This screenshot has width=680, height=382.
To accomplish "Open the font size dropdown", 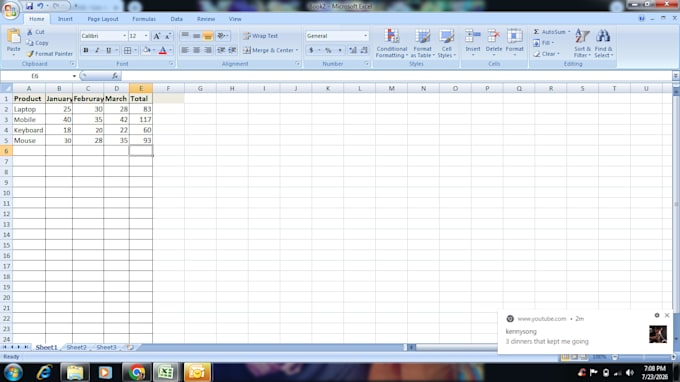I will click(146, 36).
